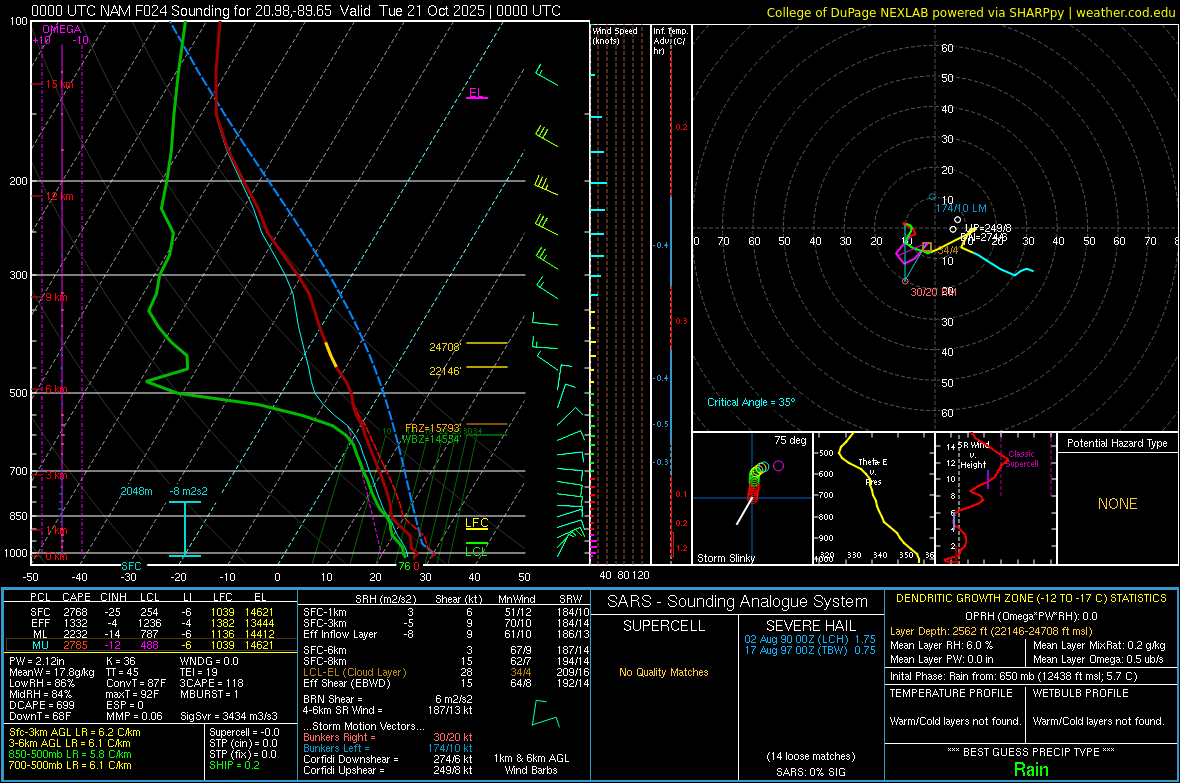Viewport: 1180px width, 783px height.
Task: Click the yellow LFC label on the skew-T
Action: [x=476, y=523]
